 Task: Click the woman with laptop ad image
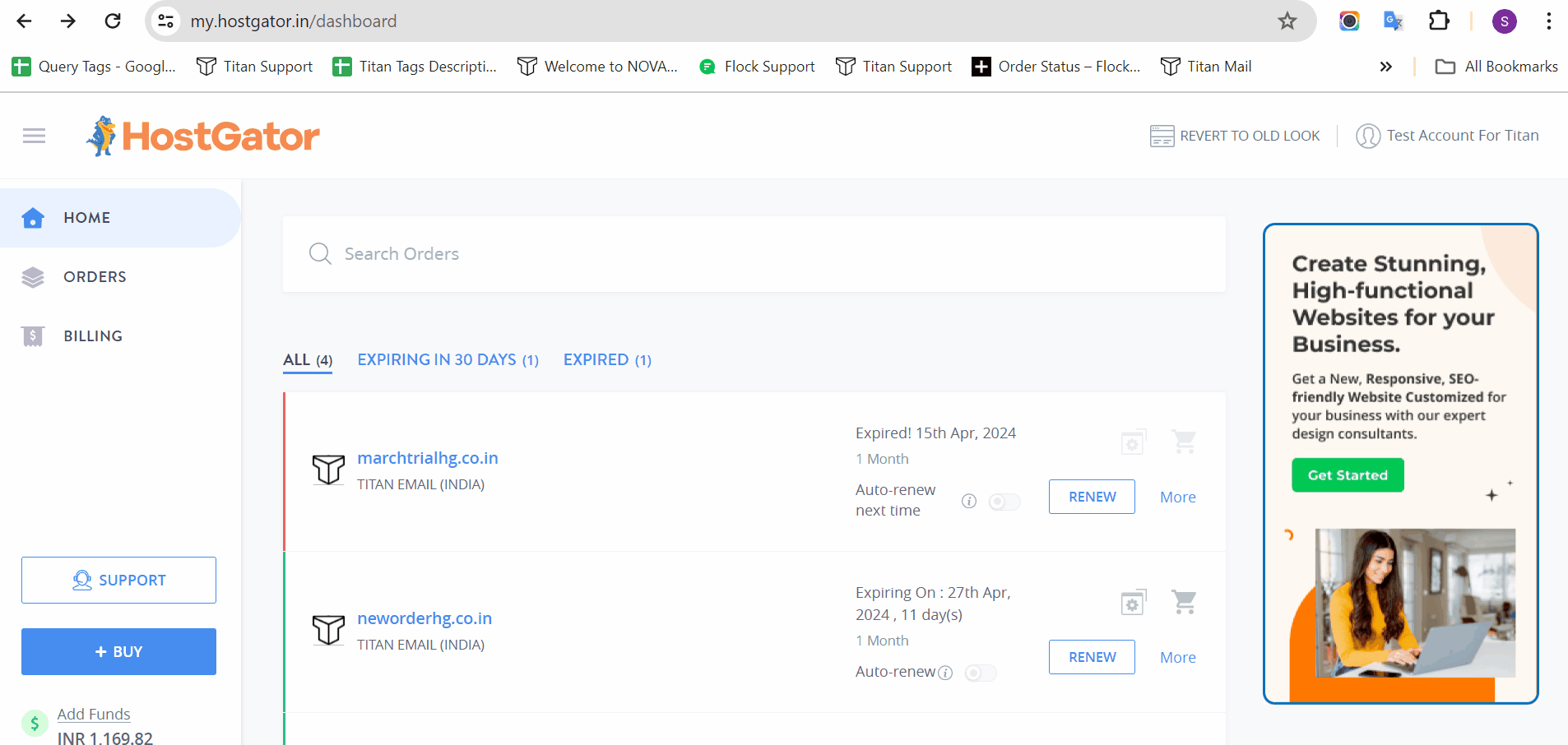(x=1415, y=603)
